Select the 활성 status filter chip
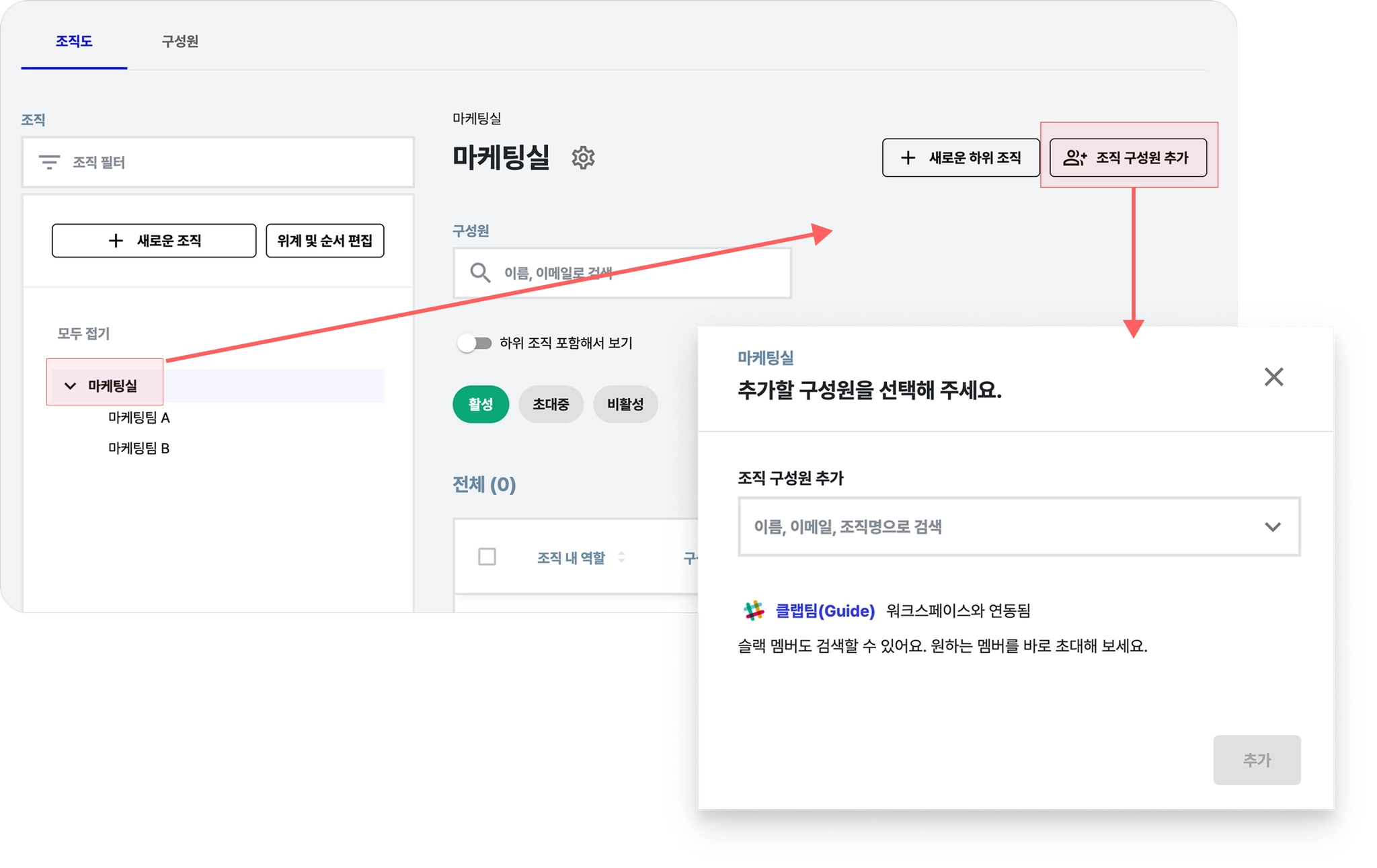 pyautogui.click(x=480, y=404)
